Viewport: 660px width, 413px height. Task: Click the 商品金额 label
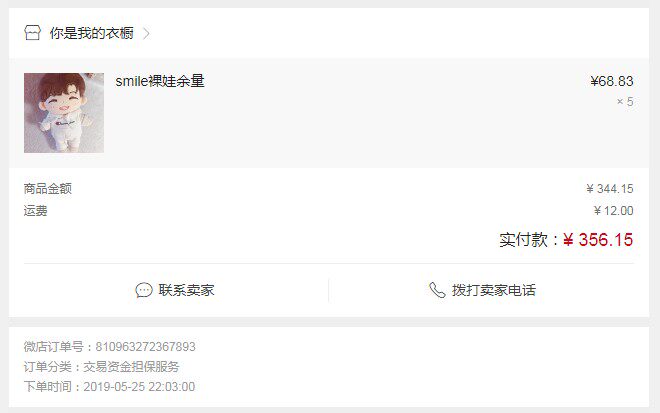coord(48,189)
